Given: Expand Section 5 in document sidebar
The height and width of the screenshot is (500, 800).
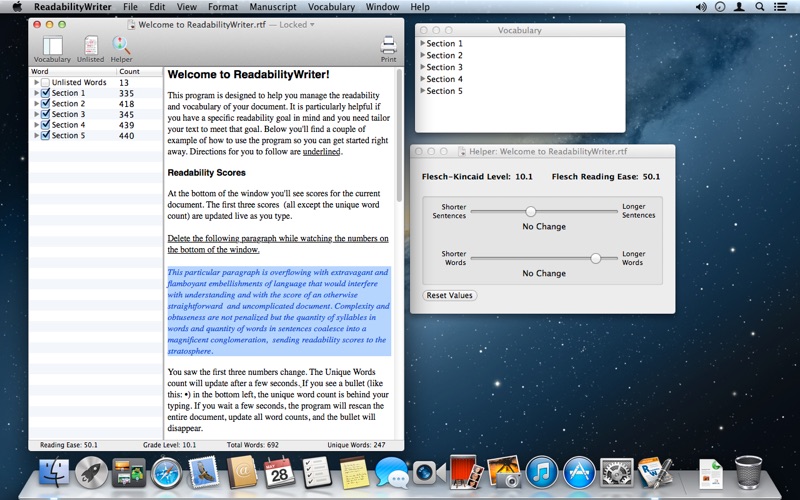Looking at the screenshot, I should 36,135.
